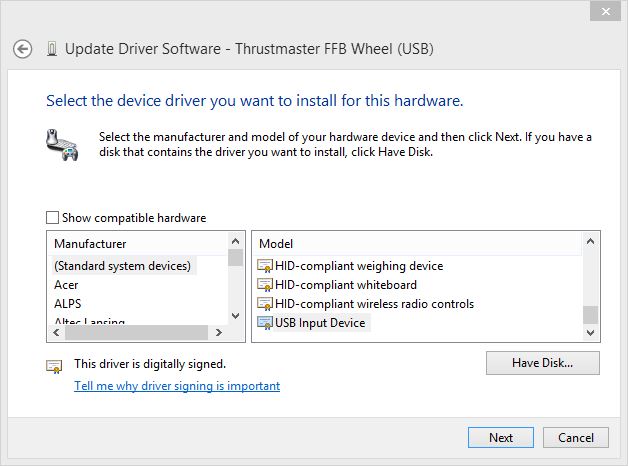Open the Have Disk... dialog

tap(543, 363)
